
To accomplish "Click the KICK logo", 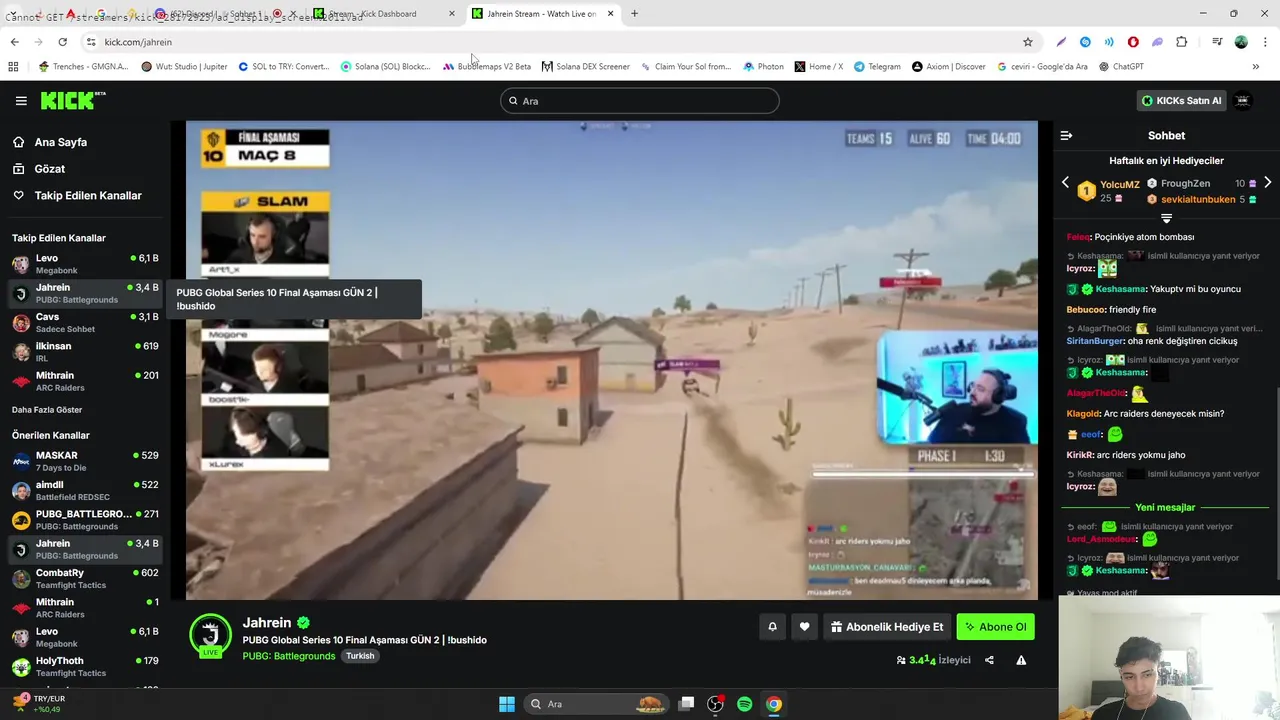I will coord(72,100).
